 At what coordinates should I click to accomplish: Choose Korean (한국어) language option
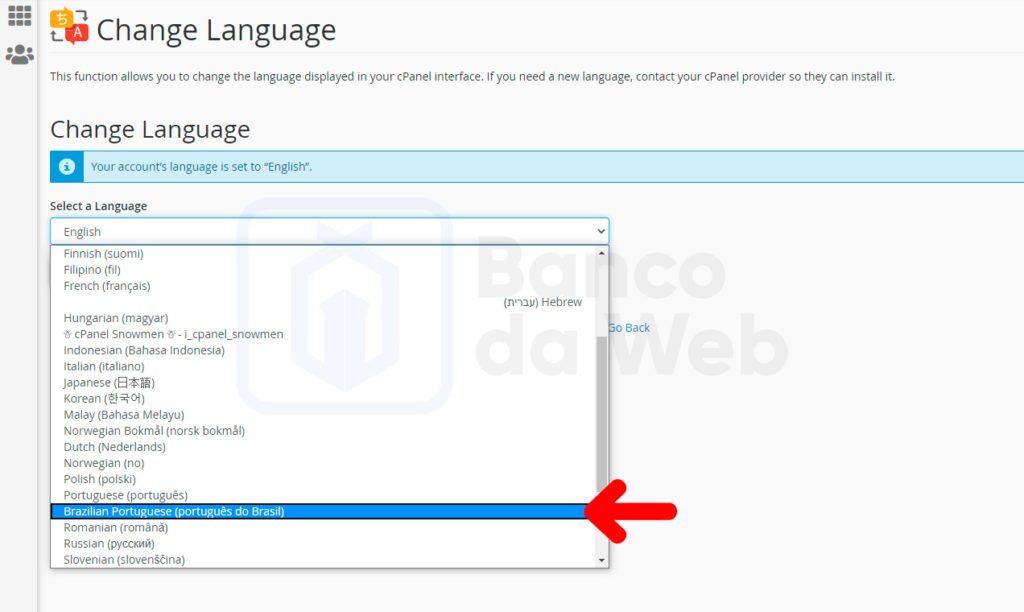[x=103, y=398]
